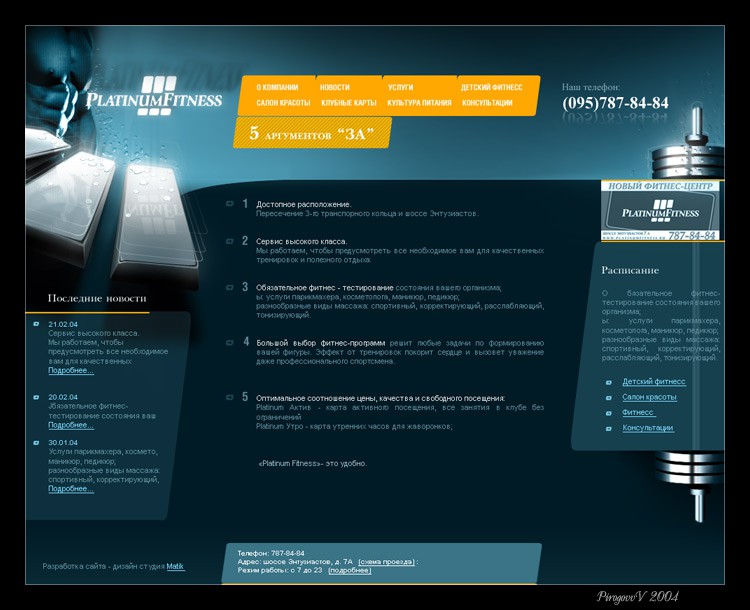Open the схема проезда link

click(x=386, y=562)
